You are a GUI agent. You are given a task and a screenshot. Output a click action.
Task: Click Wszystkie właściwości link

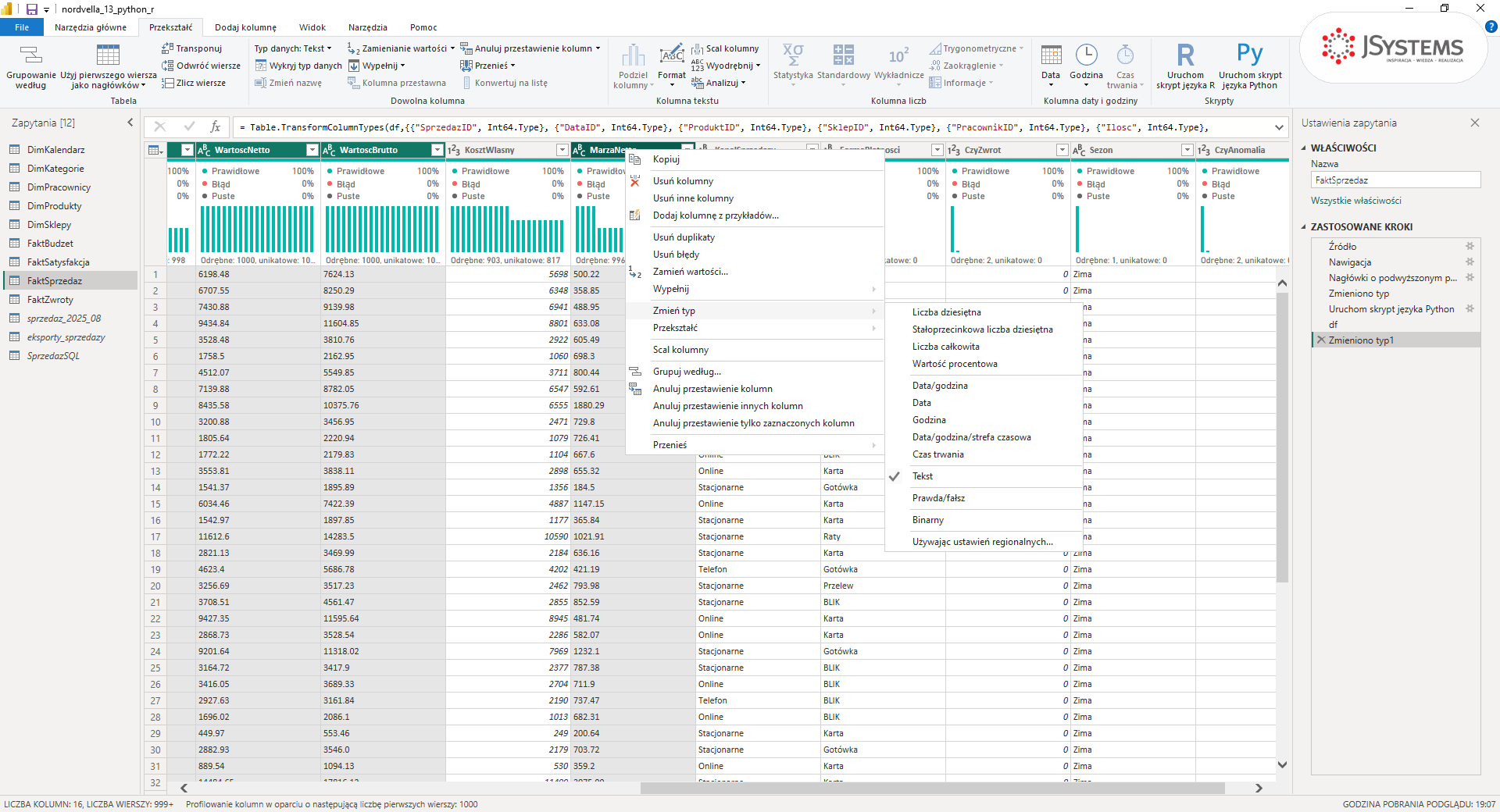(1355, 201)
